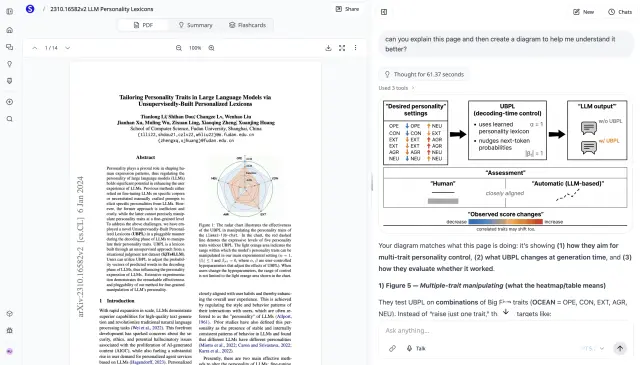
Task: Open the purple user avatar
Action: (10, 351)
